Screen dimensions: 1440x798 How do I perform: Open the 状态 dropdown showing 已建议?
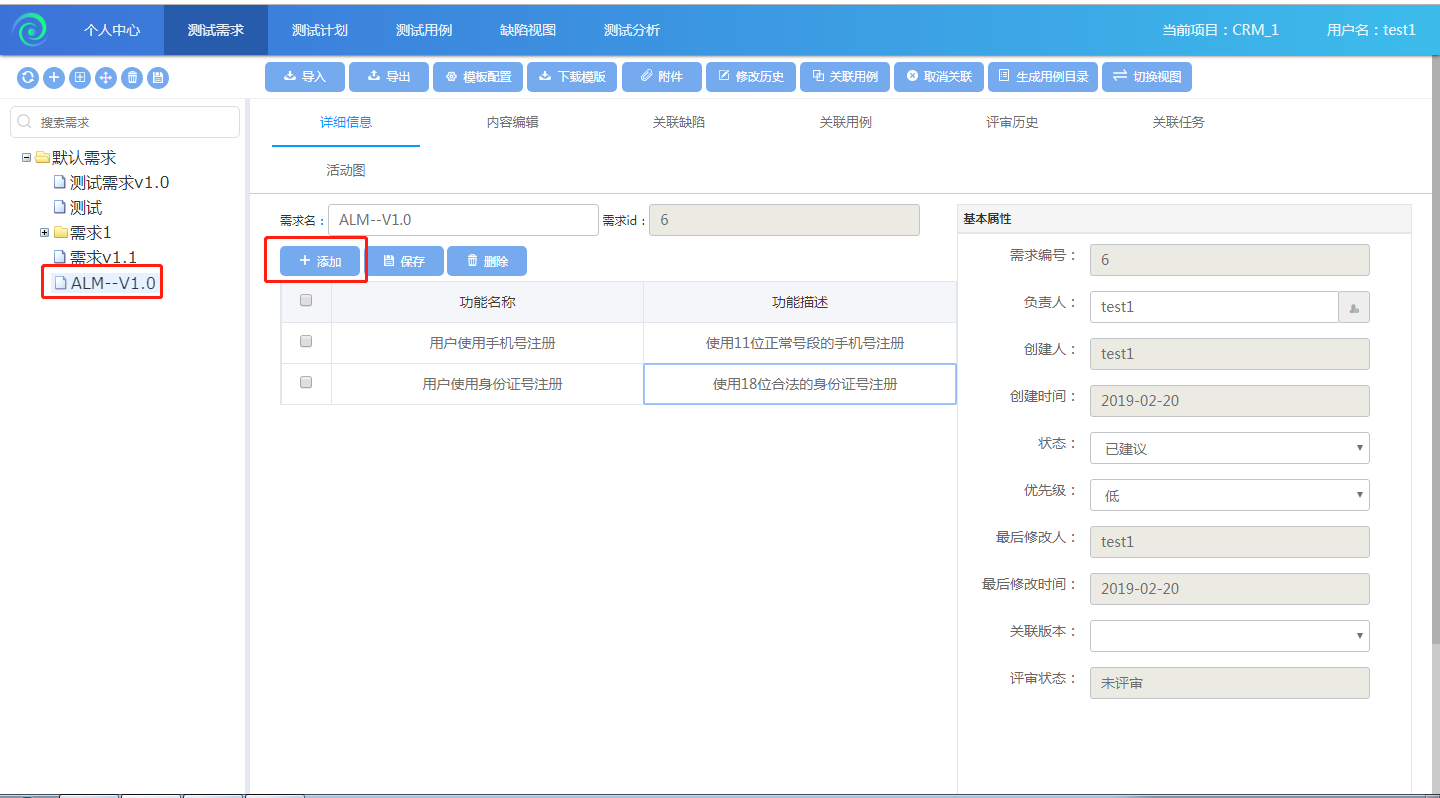(x=1229, y=448)
